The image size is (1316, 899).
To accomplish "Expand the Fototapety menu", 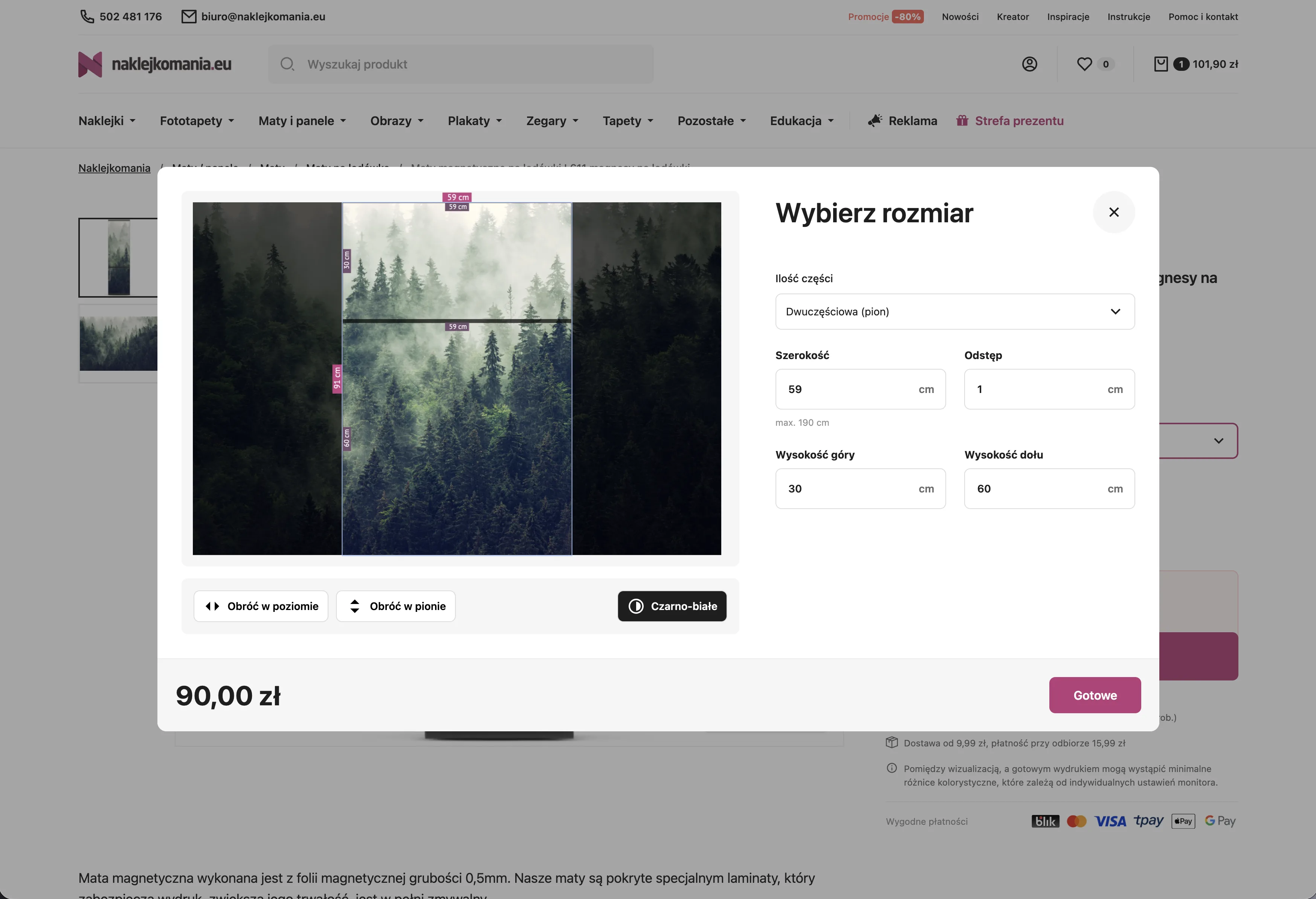I will pyautogui.click(x=197, y=121).
